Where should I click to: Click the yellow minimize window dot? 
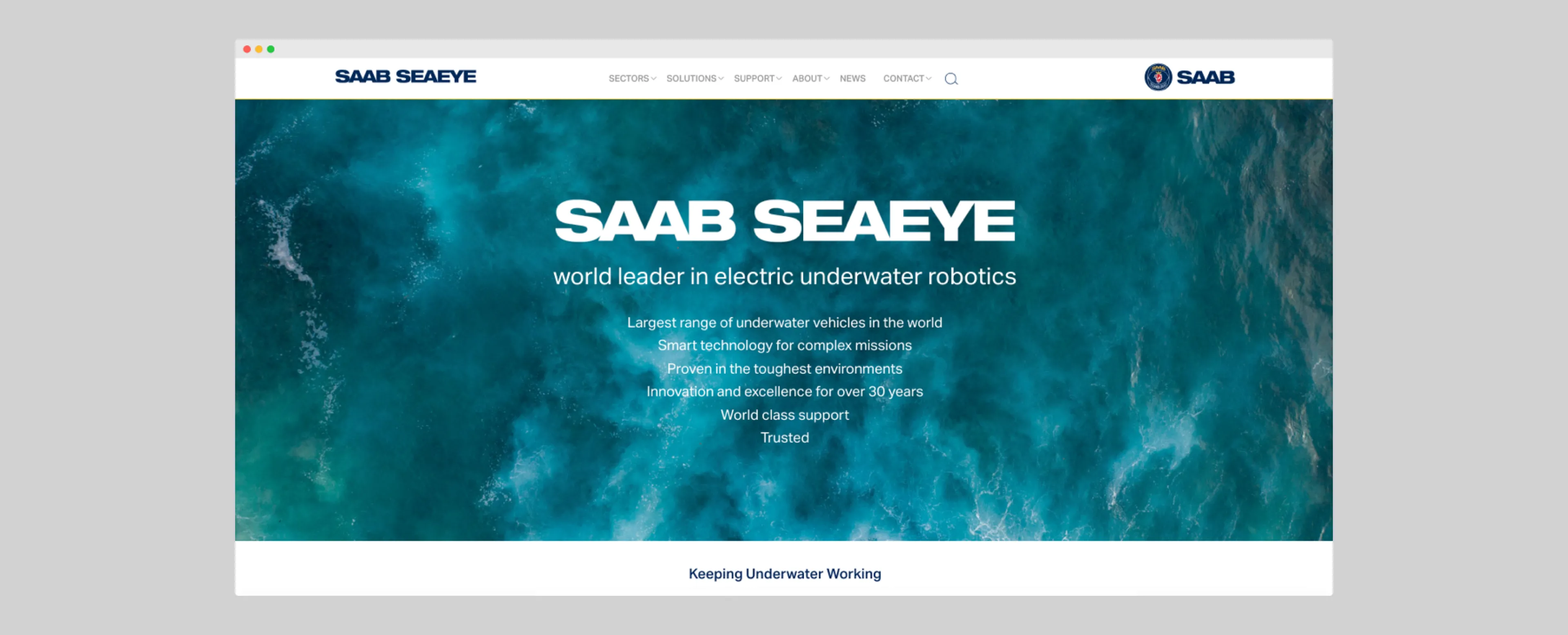point(259,49)
